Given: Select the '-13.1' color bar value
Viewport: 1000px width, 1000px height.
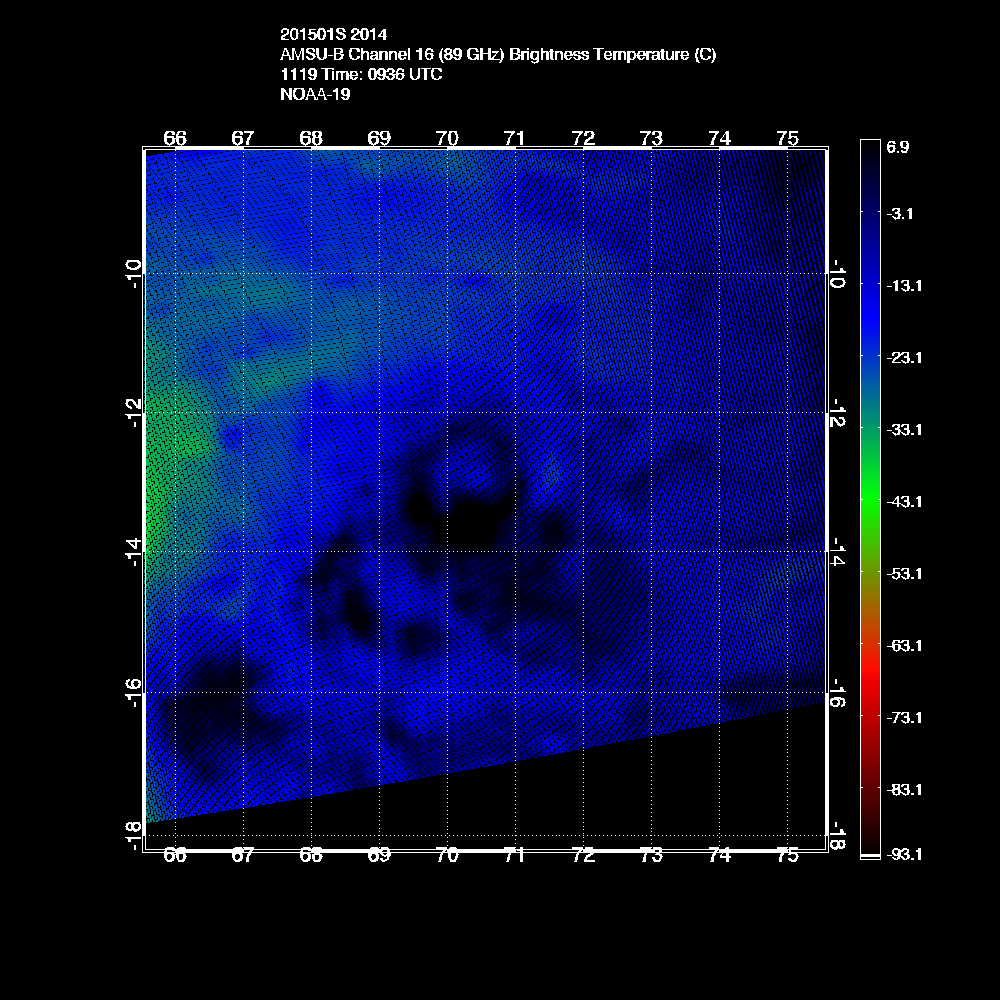Looking at the screenshot, I should (904, 286).
